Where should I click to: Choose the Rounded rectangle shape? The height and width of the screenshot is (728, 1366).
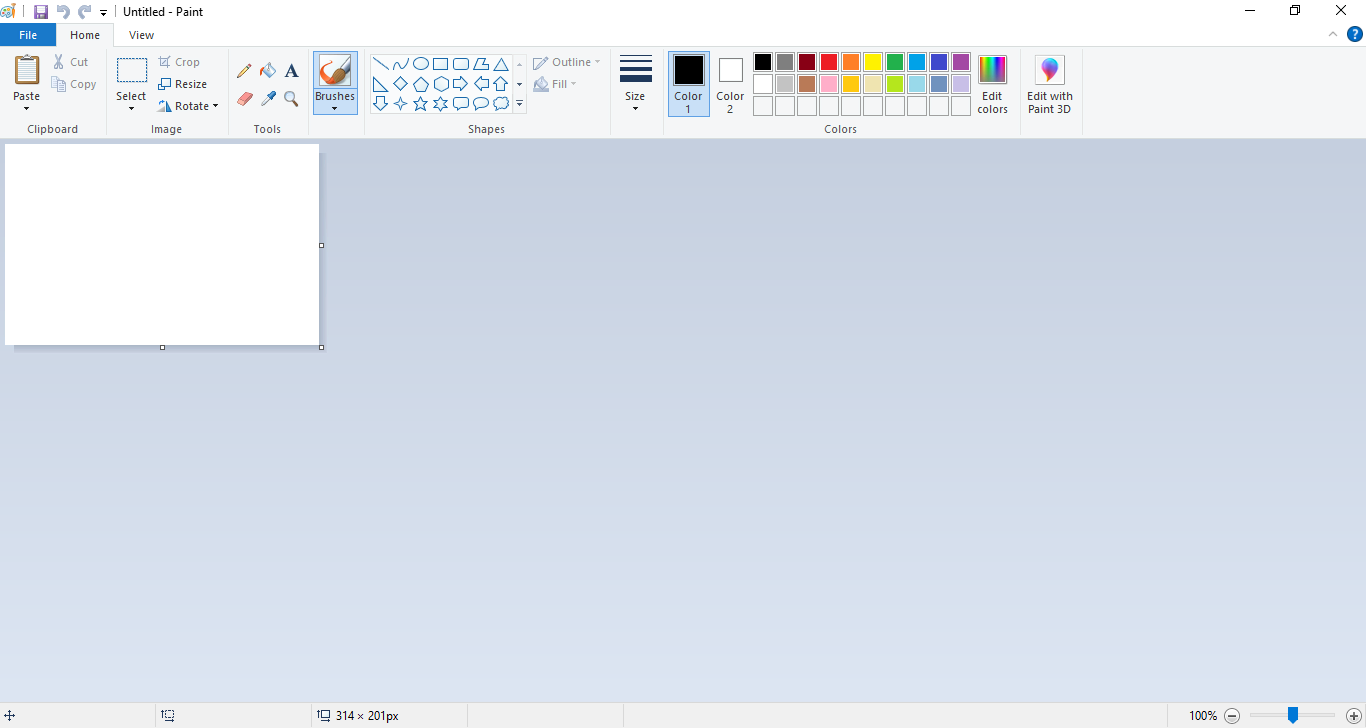tap(461, 64)
